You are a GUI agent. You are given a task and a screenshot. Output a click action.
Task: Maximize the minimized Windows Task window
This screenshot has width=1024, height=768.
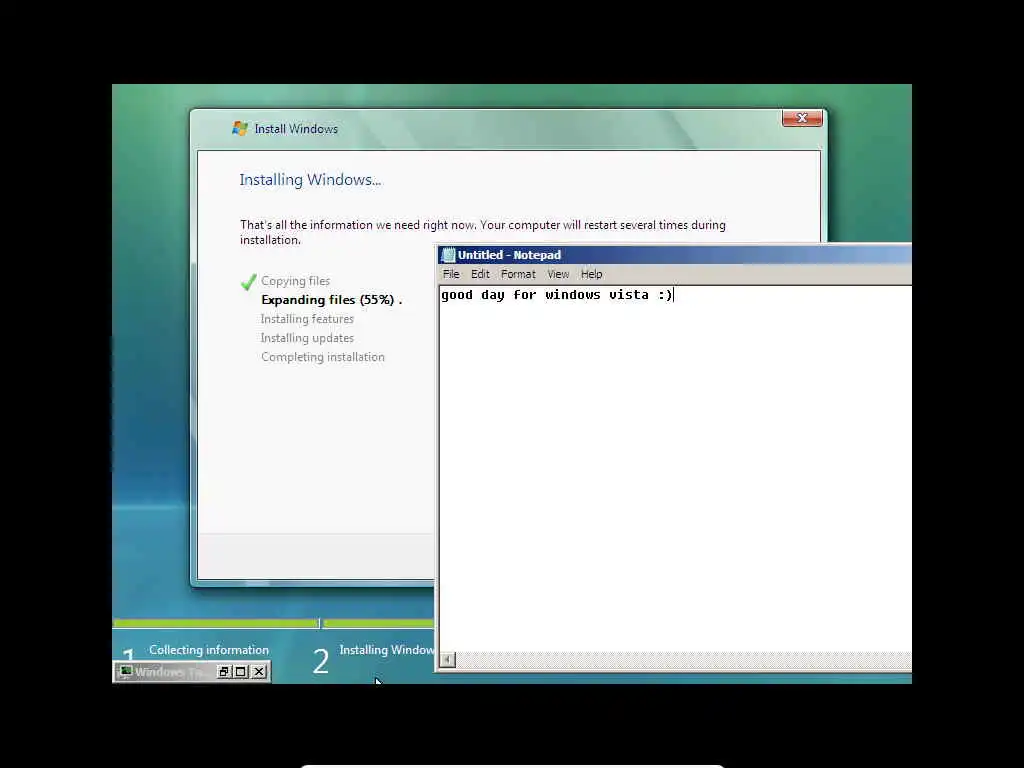point(241,671)
